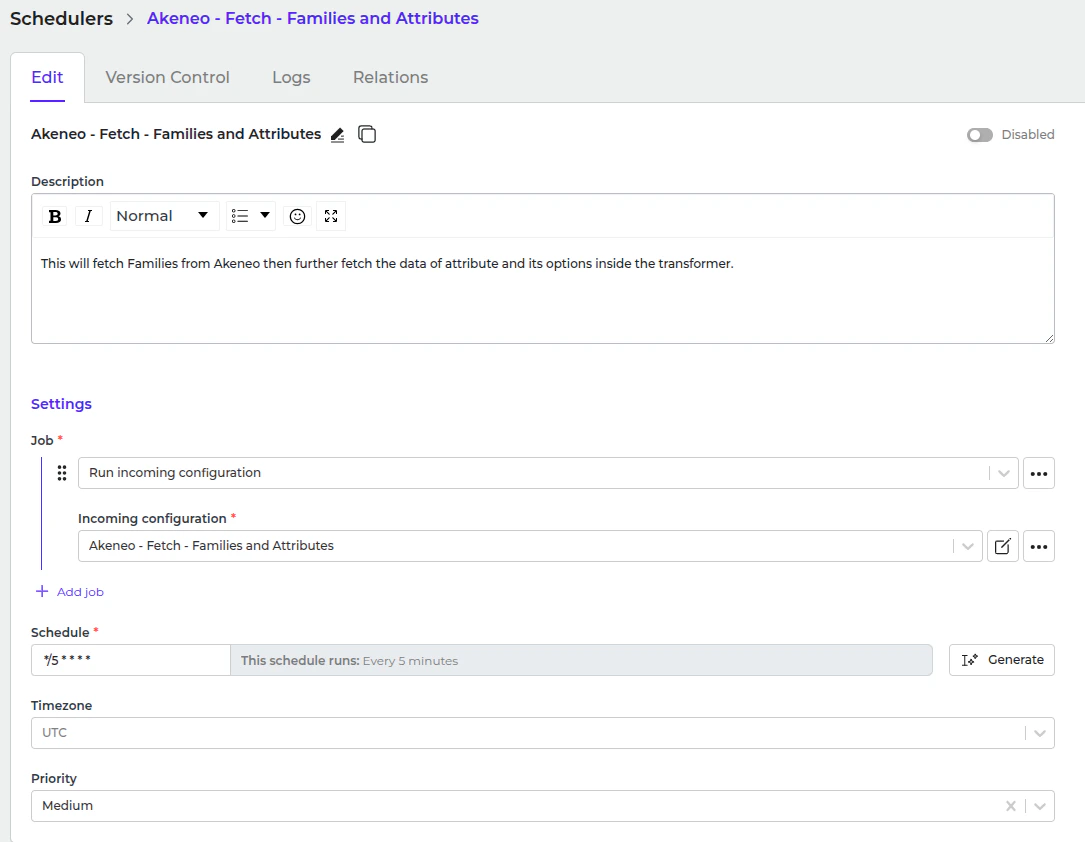Switch to the Edit tab
Image resolution: width=1085 pixels, height=842 pixels.
pyautogui.click(x=47, y=77)
